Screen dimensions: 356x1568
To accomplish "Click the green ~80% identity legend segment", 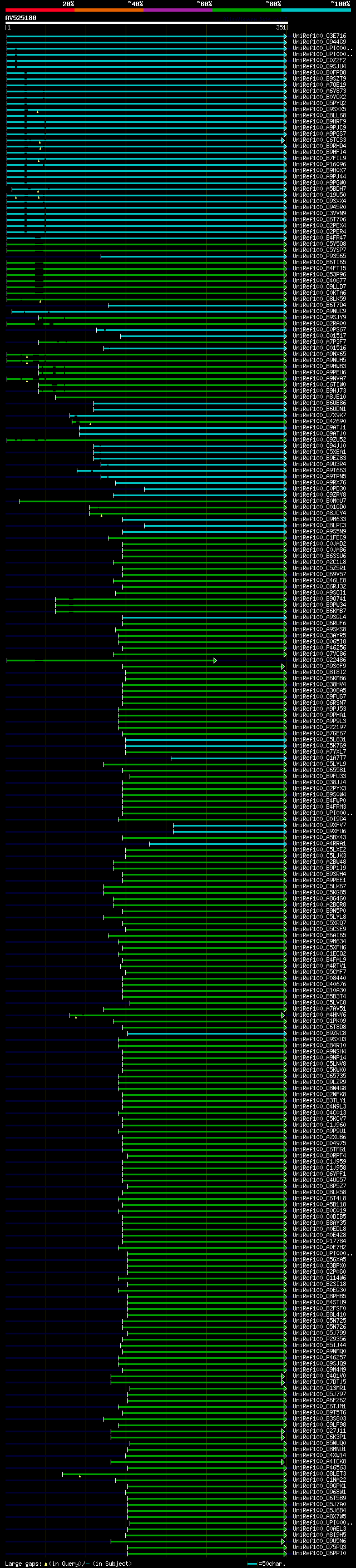I will point(247,10).
